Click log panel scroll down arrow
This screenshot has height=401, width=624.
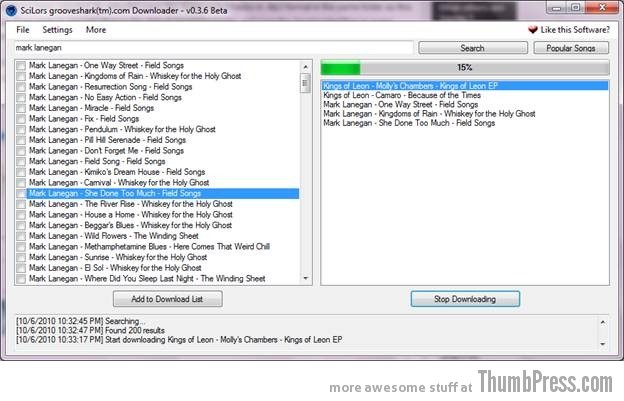tap(603, 344)
